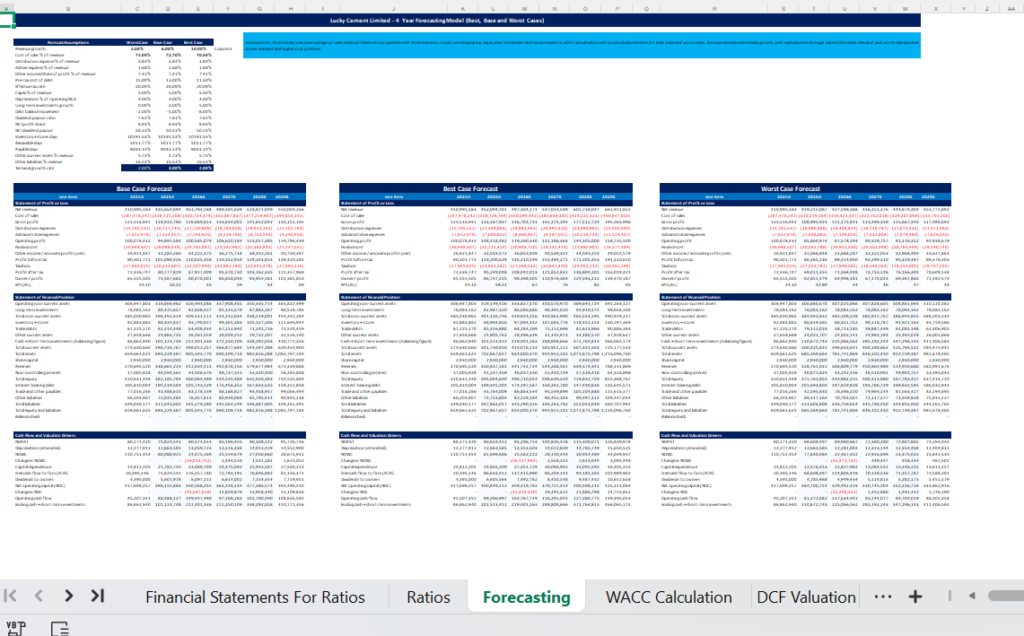Viewport: 1024px width, 636px height.
Task: Switch to the Ratios sheet tab
Action: [428, 597]
